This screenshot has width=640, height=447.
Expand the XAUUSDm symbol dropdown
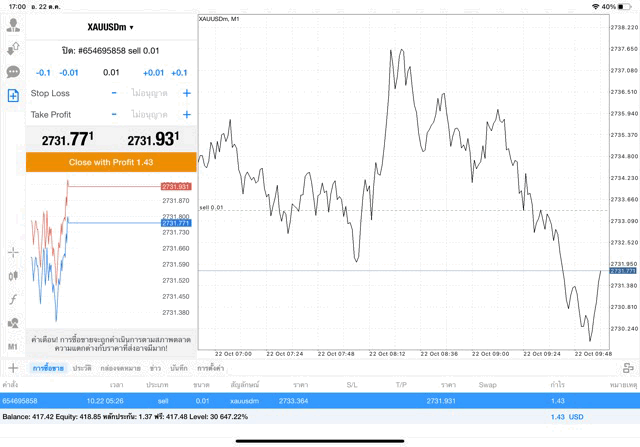(x=111, y=27)
